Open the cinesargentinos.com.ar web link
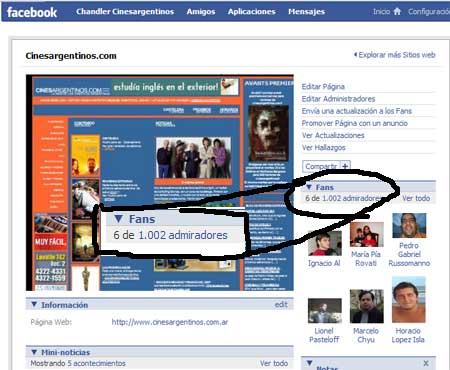 pyautogui.click(x=170, y=322)
